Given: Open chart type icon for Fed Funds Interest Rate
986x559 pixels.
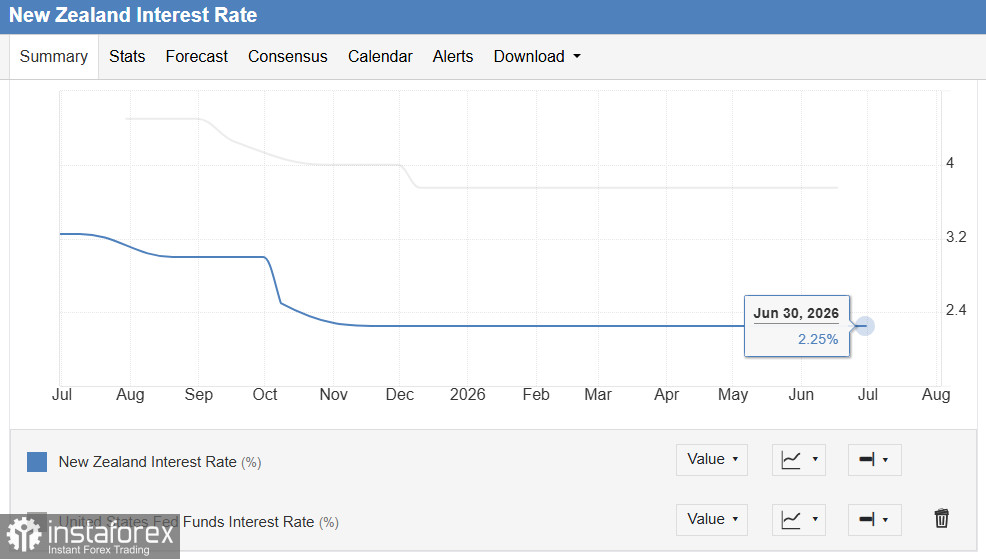Looking at the screenshot, I should 799,519.
